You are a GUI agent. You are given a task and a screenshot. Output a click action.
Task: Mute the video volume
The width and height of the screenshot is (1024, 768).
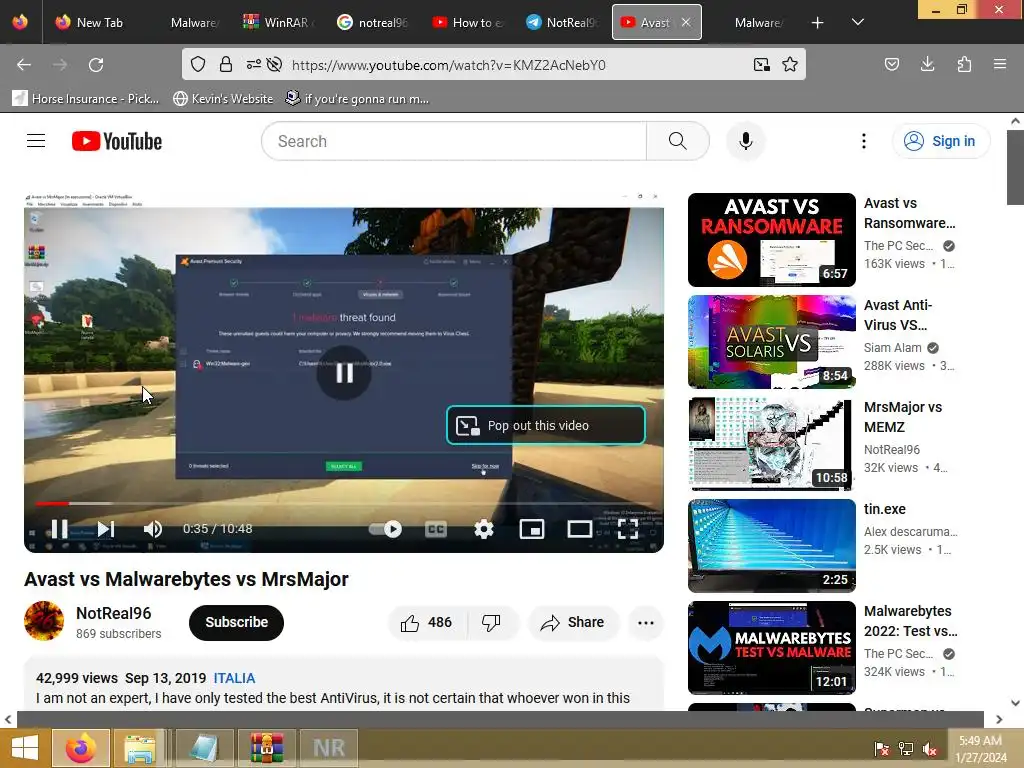point(152,529)
